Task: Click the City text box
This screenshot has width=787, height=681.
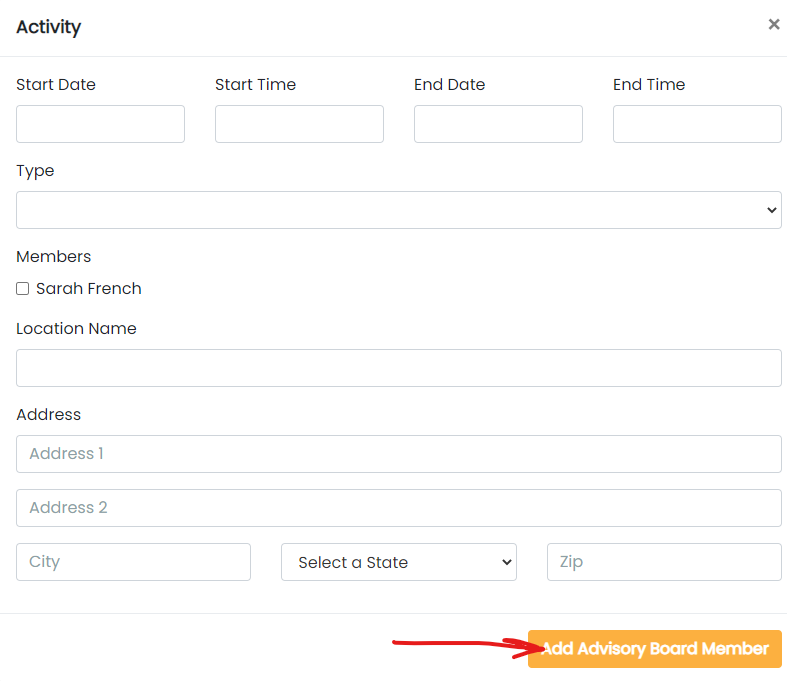Action: pos(133,562)
